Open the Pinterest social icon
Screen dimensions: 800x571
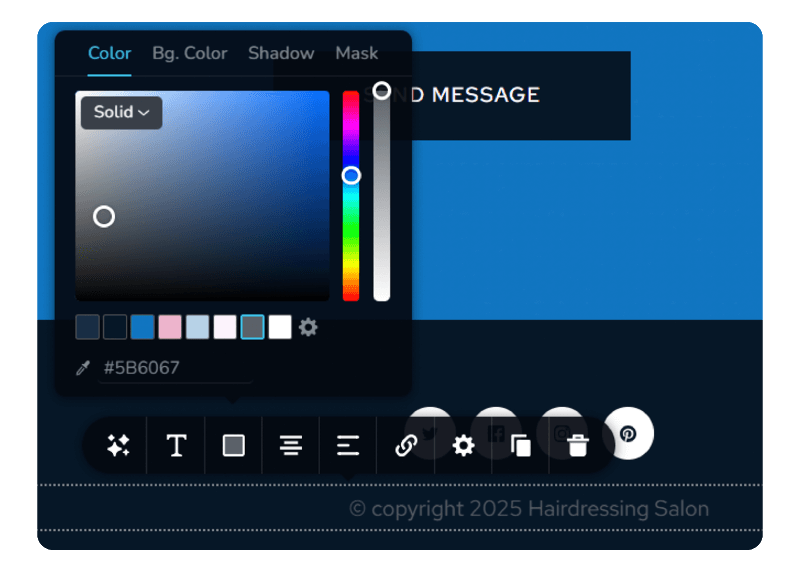628,434
